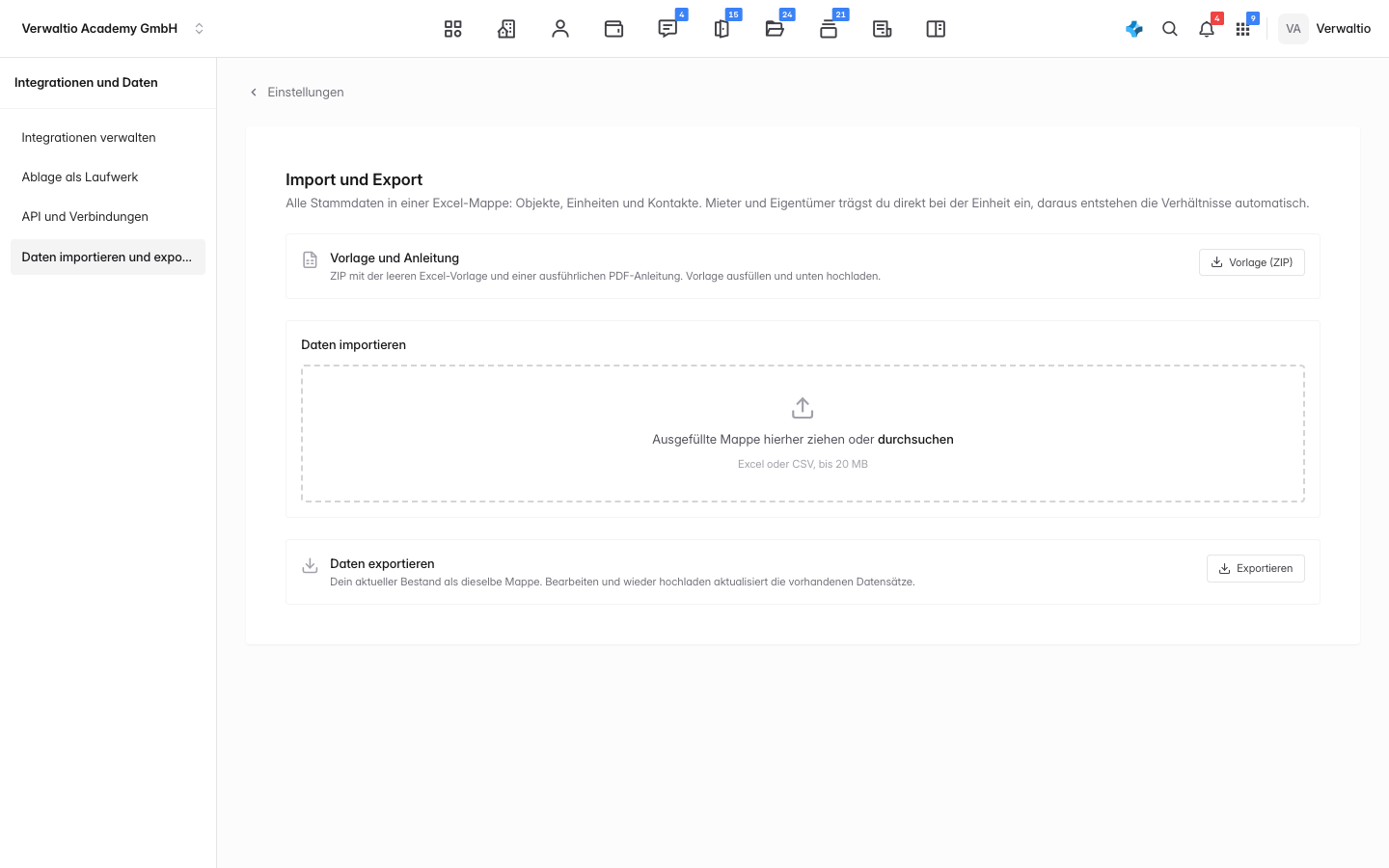Open the wallet icon in top navigation
1389x868 pixels.
coord(613,29)
